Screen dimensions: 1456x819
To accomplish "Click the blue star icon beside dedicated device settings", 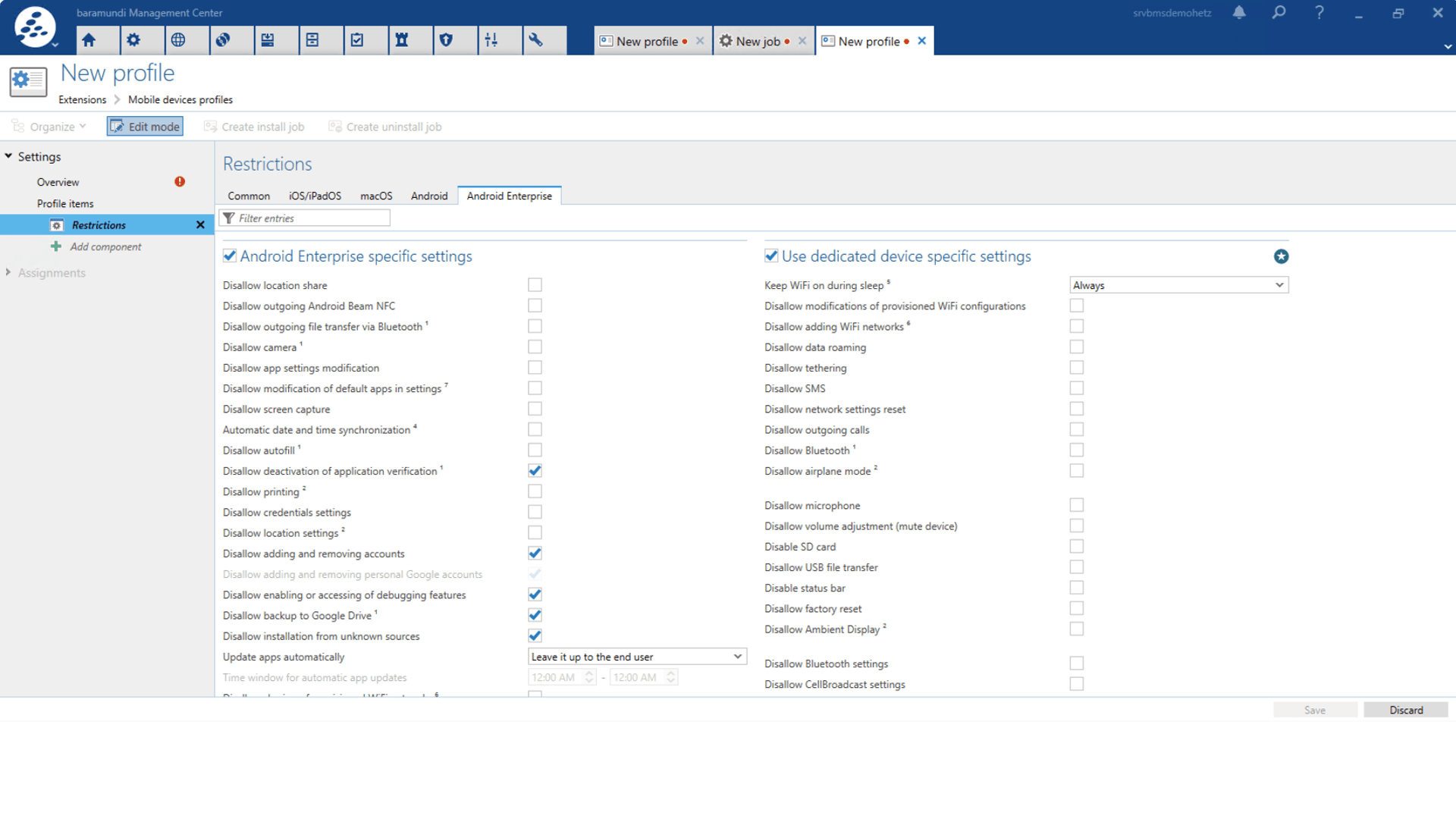I will click(1281, 256).
